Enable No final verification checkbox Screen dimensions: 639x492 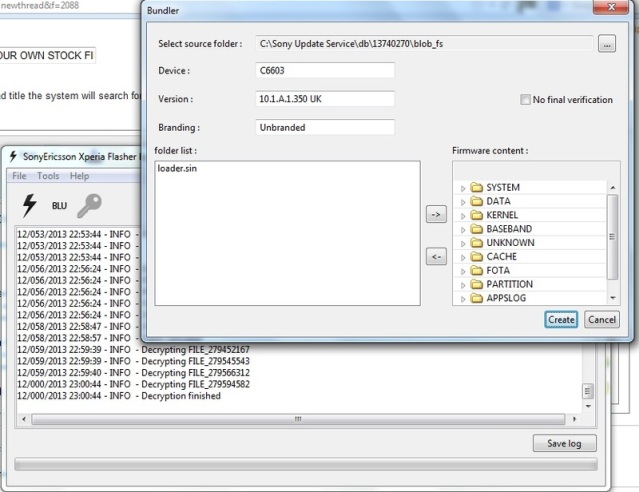point(525,99)
